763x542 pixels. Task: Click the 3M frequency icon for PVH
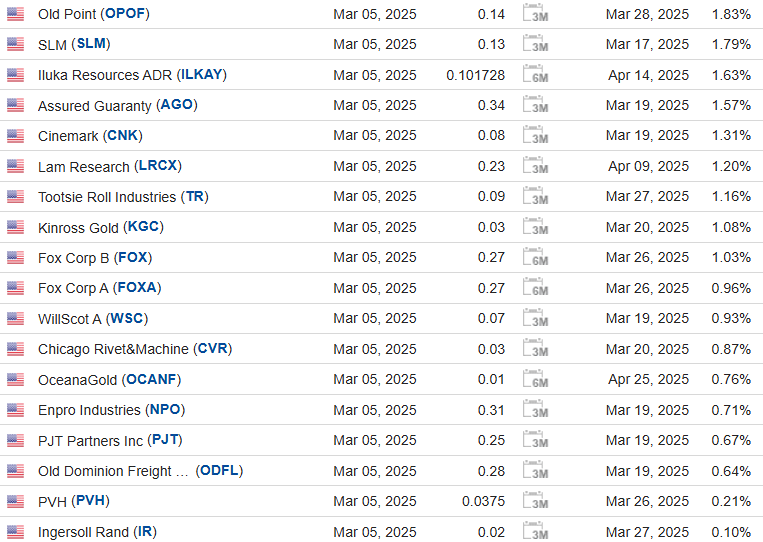pos(537,502)
